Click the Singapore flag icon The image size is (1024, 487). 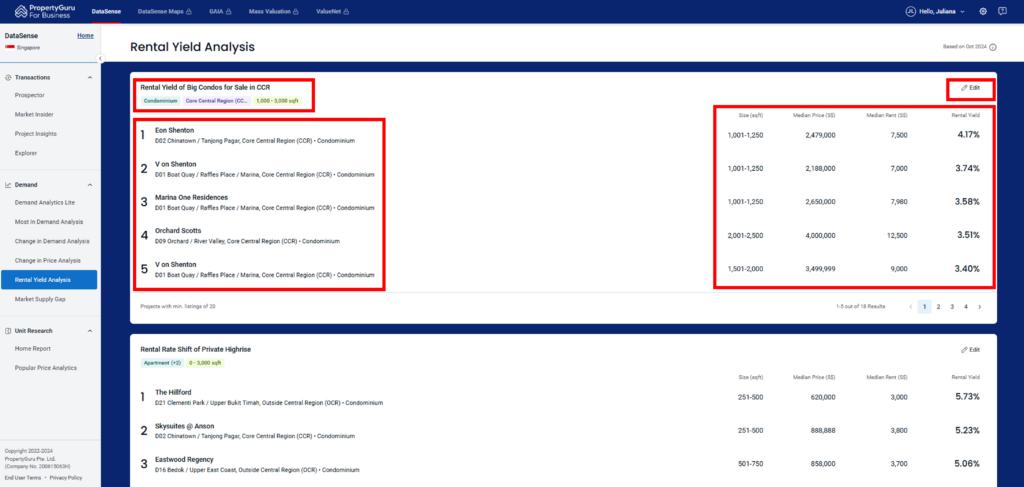(10, 48)
